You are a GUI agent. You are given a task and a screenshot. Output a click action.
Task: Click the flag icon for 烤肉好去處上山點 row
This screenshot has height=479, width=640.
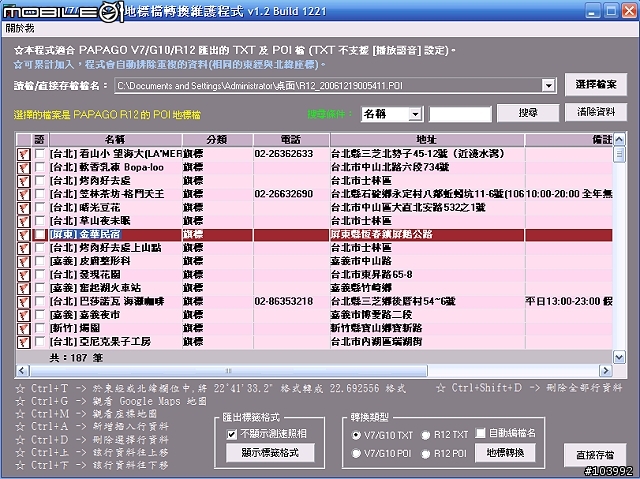click(24, 248)
